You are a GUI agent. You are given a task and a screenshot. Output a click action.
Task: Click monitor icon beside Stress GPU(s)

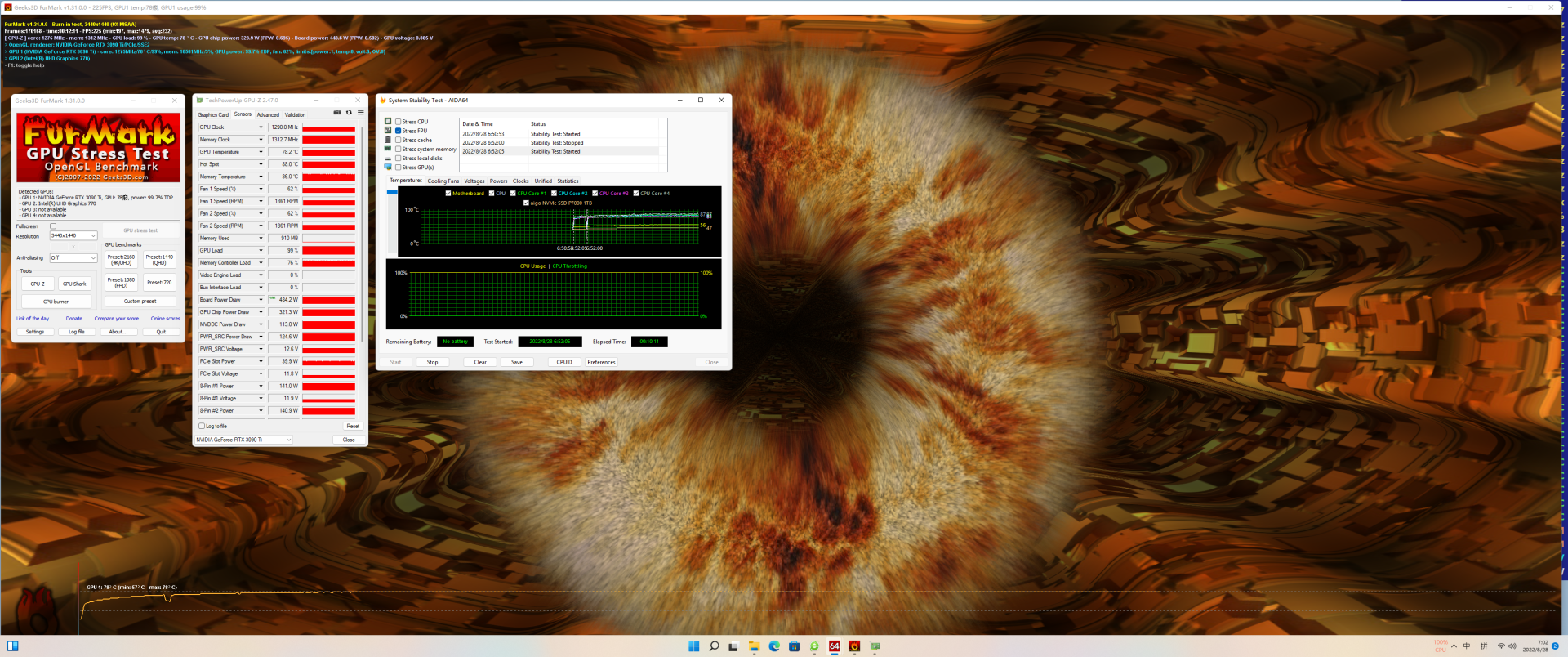coord(388,167)
